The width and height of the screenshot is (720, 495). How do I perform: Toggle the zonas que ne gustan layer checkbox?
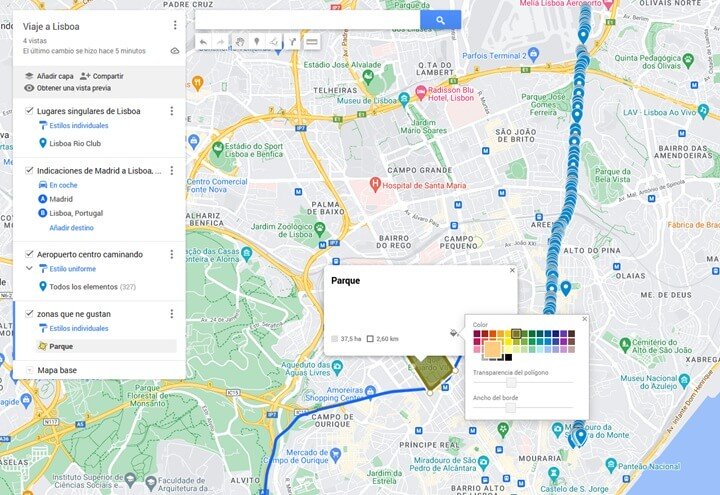coord(29,314)
